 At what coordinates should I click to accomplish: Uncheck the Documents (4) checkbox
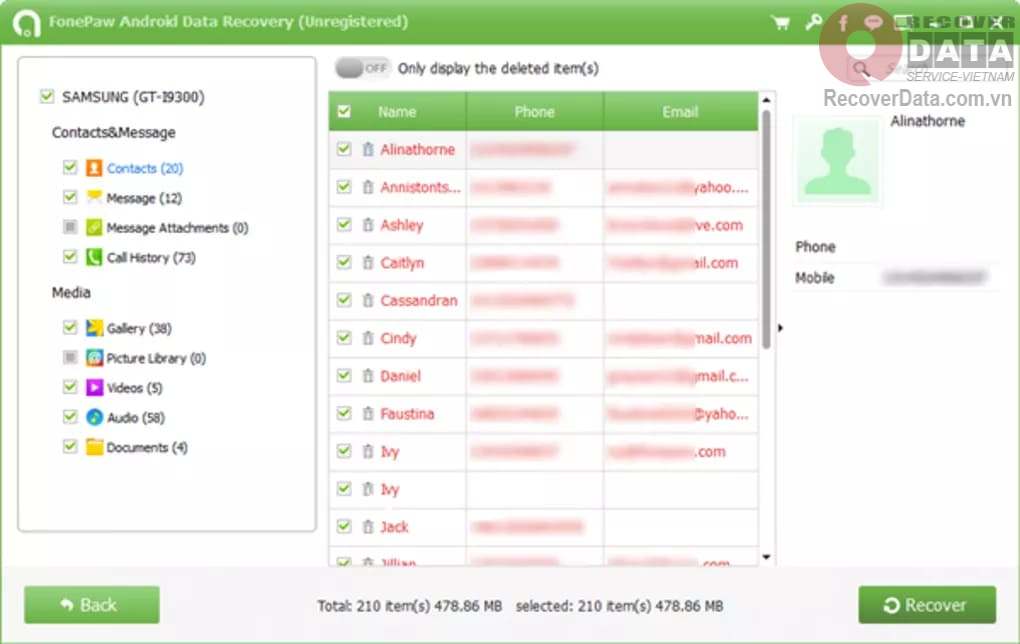[70, 446]
